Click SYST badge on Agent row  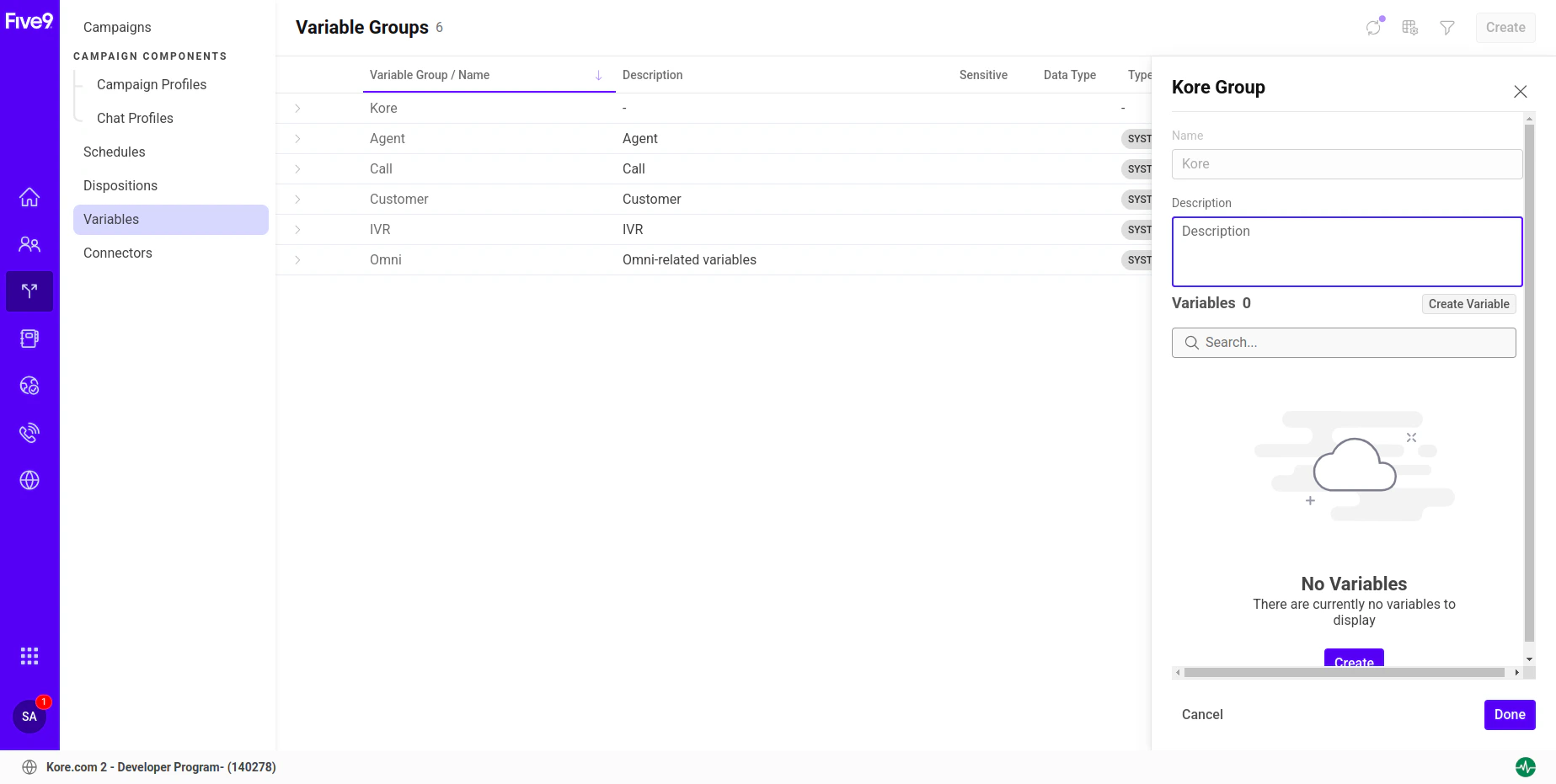click(x=1137, y=139)
